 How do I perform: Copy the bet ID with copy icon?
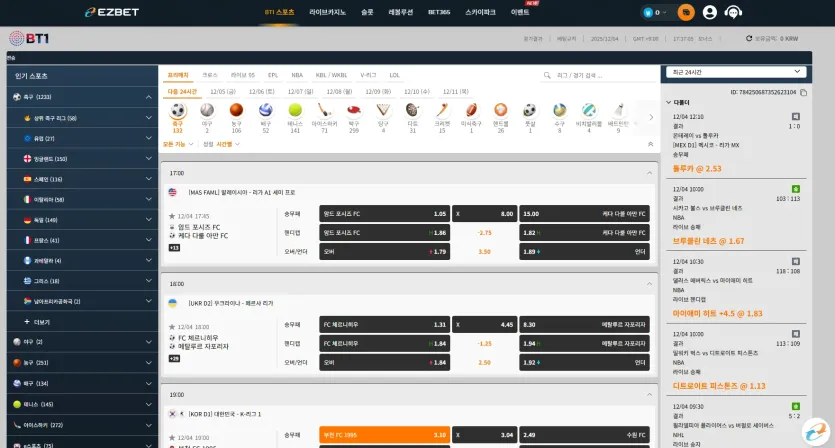pos(803,93)
